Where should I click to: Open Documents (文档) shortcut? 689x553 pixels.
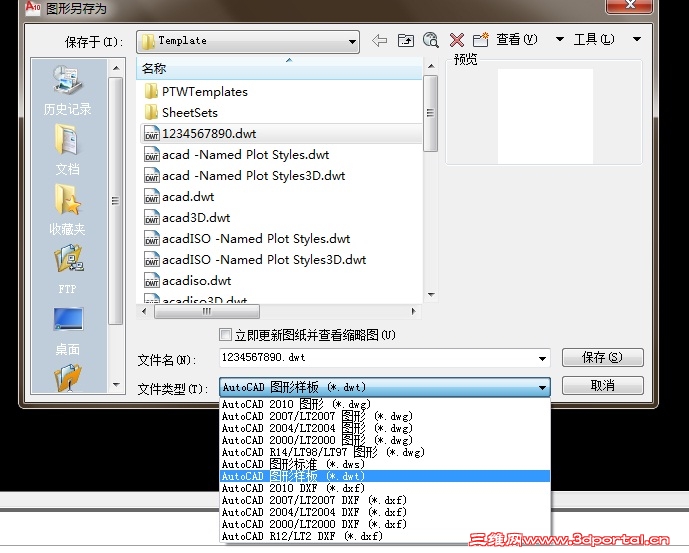[67, 150]
